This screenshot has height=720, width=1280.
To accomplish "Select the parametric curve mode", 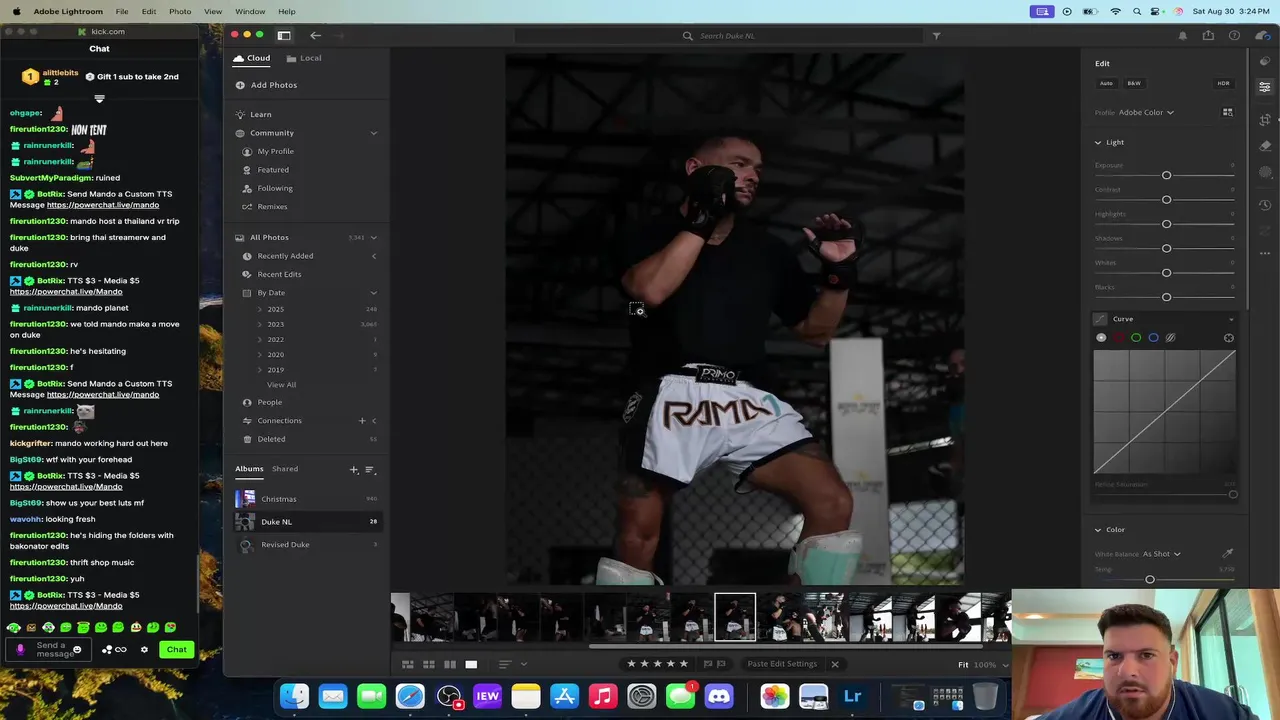I will (1170, 338).
